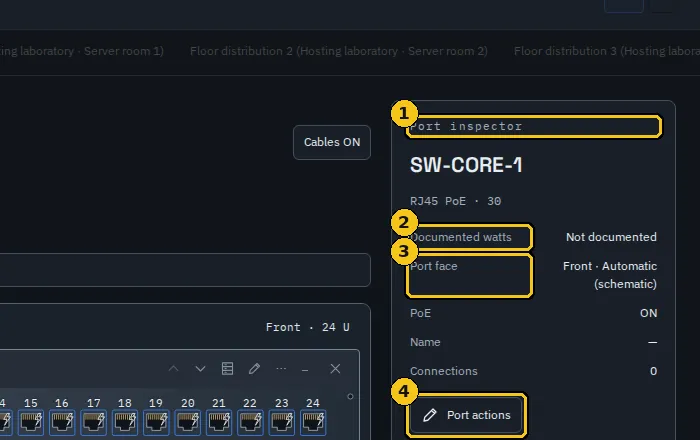Select RJ45 PoE port 17
This screenshot has width=700, height=440.
point(93,422)
